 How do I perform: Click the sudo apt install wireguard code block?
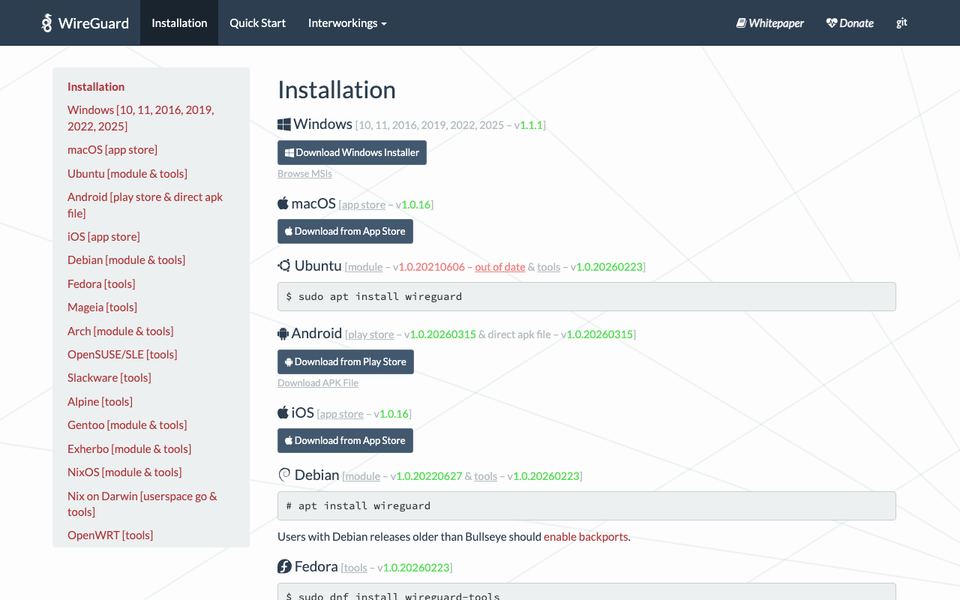[x=587, y=296]
